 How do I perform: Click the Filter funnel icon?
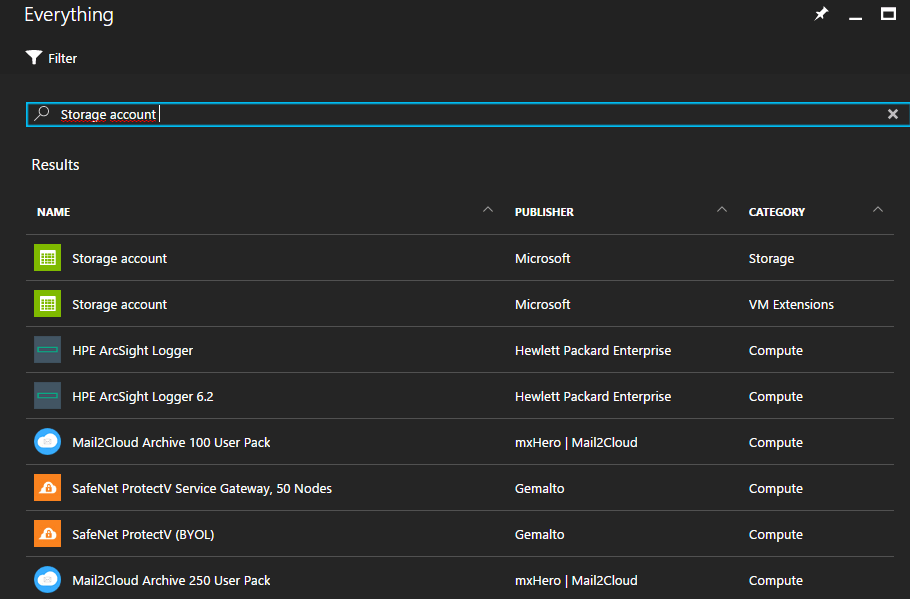tap(34, 57)
